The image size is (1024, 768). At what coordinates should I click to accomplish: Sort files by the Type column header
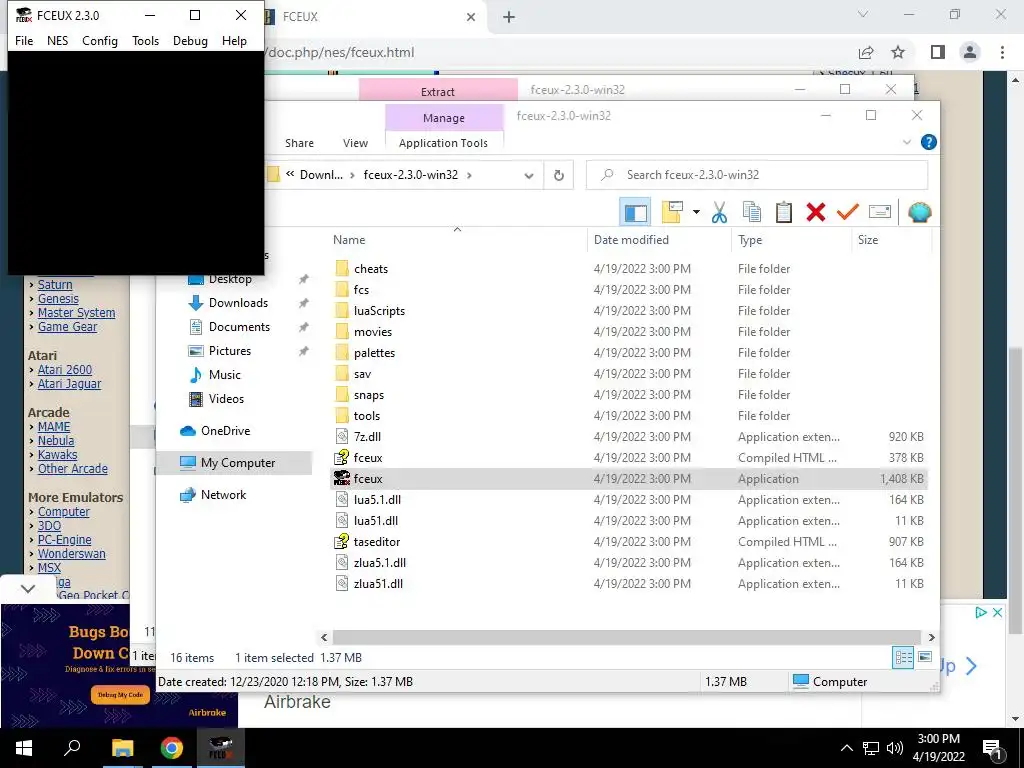click(x=750, y=240)
